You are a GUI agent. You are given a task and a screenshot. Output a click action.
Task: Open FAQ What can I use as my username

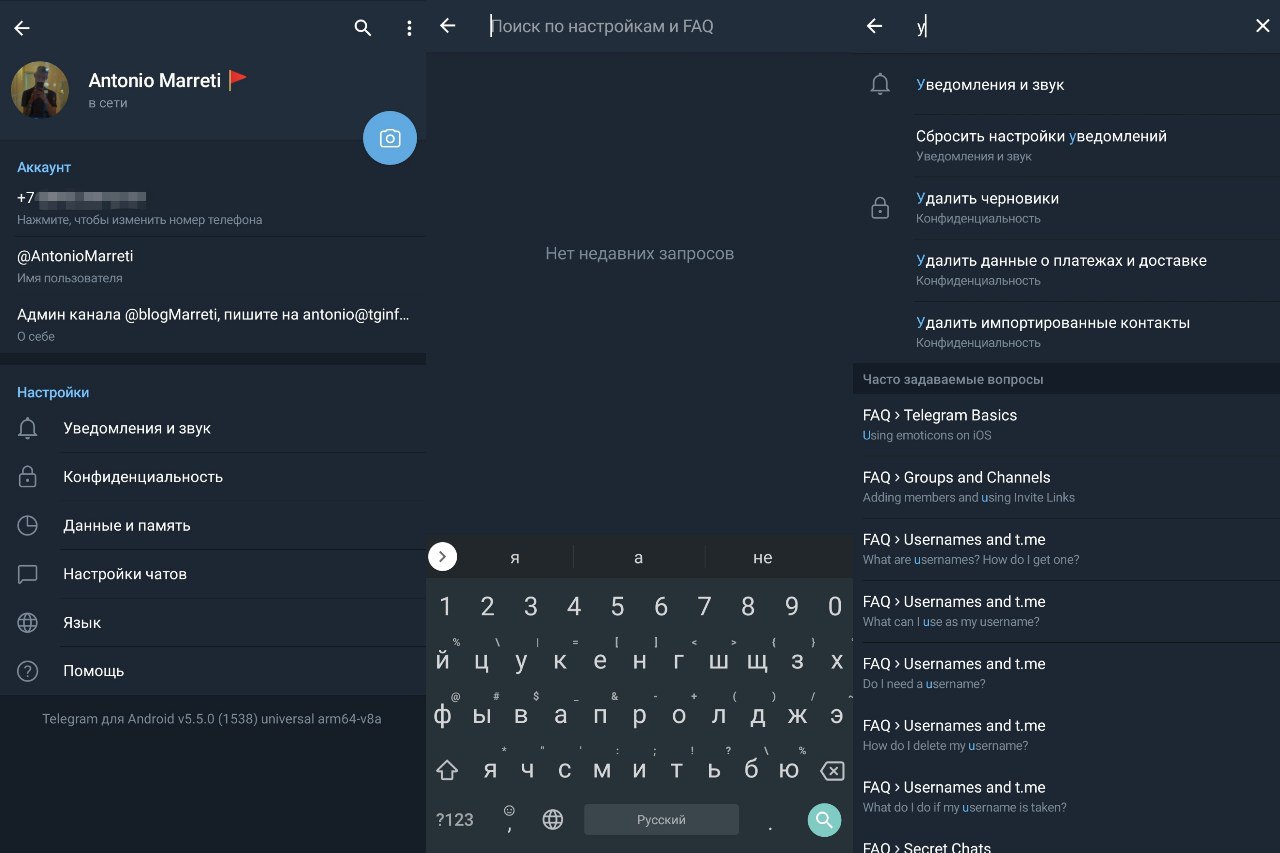tap(1066, 610)
